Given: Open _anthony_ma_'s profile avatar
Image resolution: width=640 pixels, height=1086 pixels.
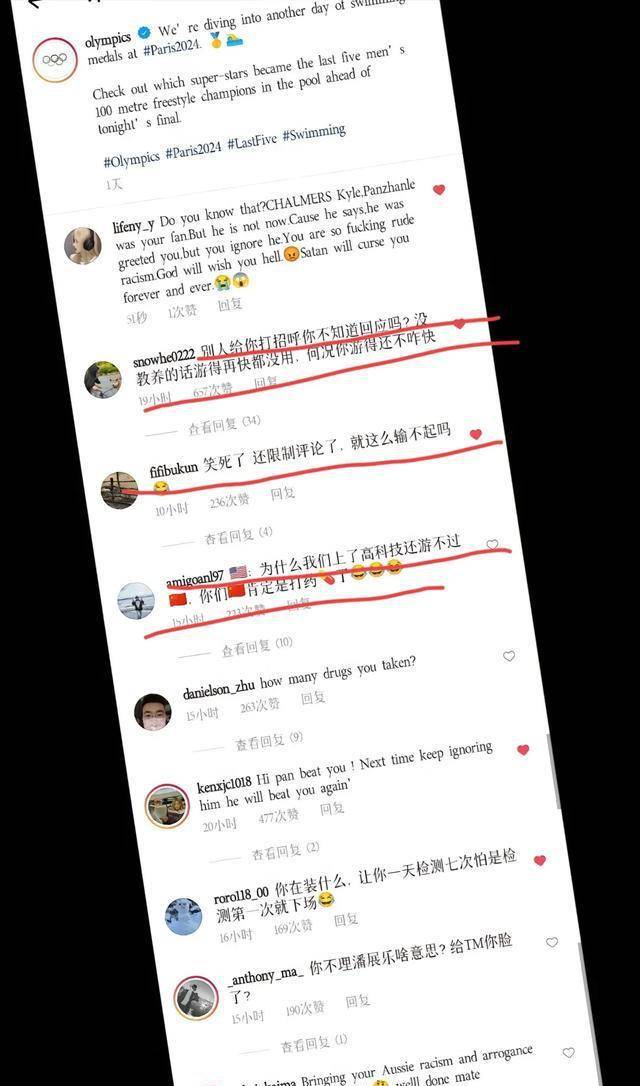Looking at the screenshot, I should [196, 998].
